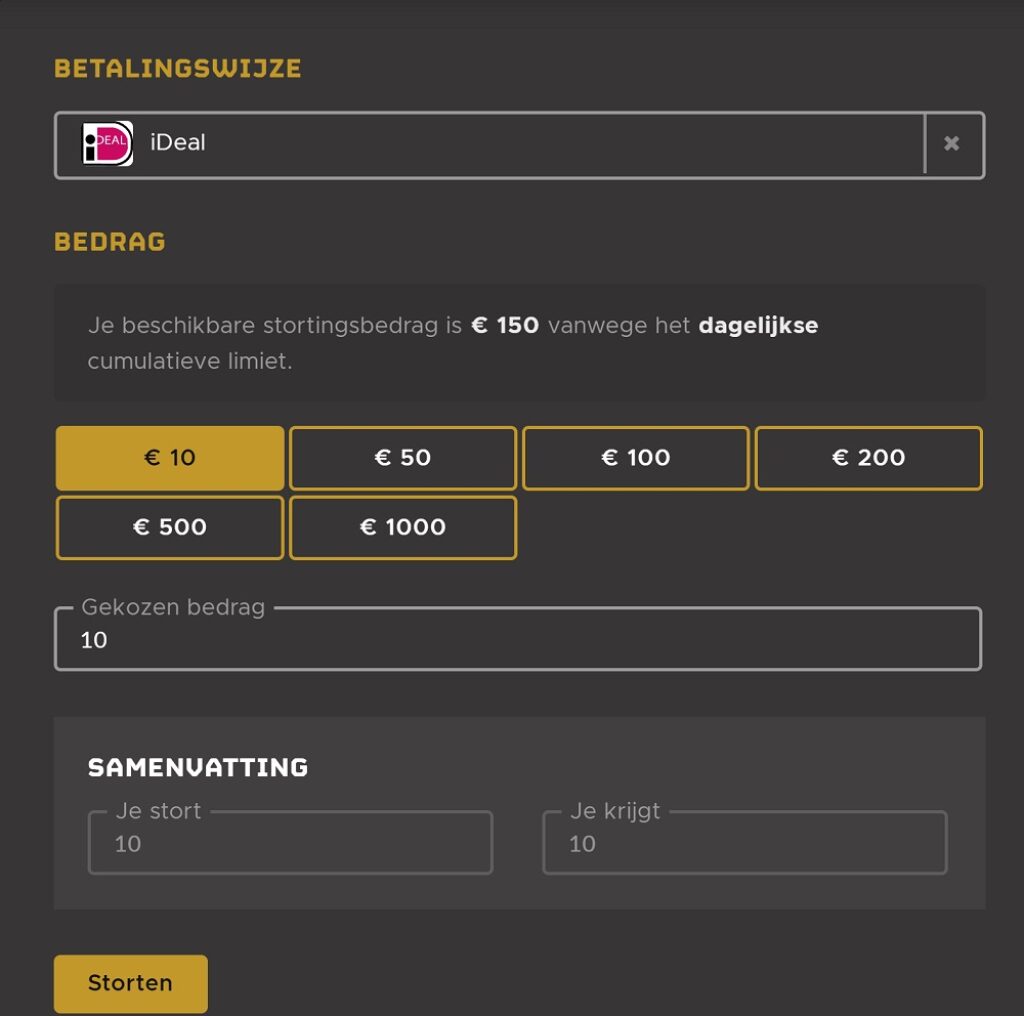1024x1016 pixels.
Task: Select the € 1000 deposit amount
Action: pyautogui.click(x=402, y=527)
